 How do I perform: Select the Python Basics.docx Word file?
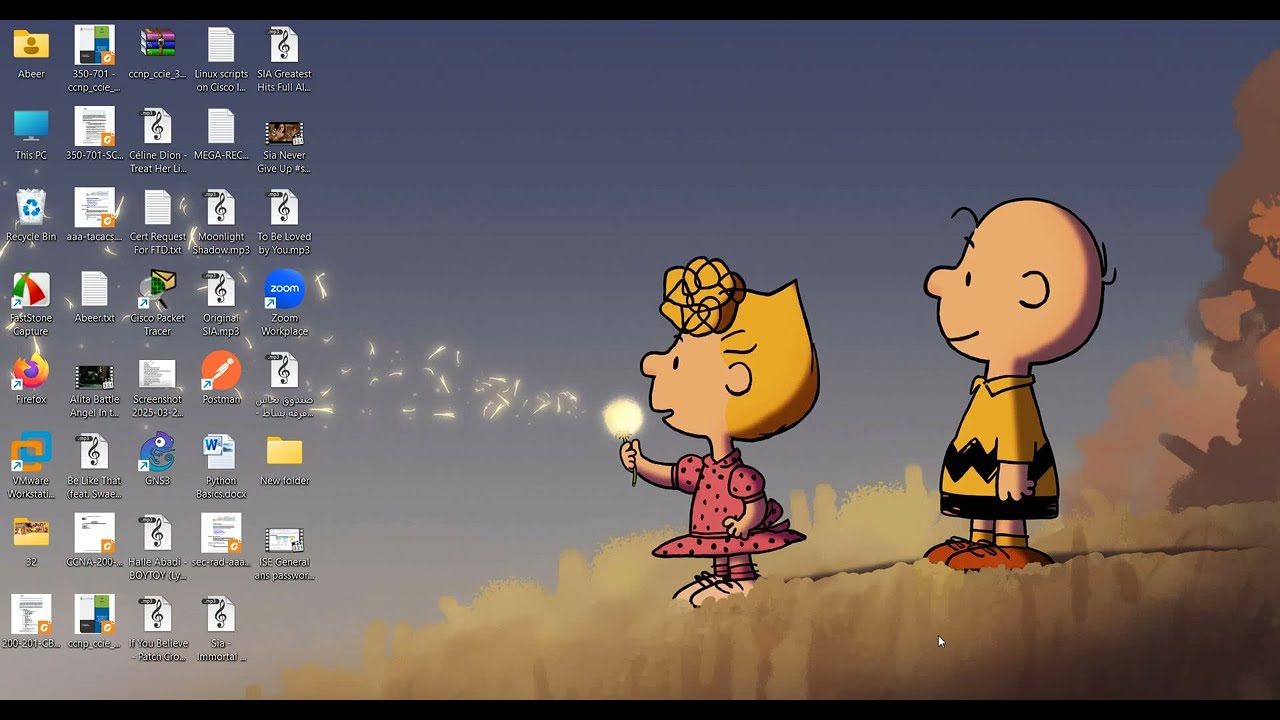221,452
